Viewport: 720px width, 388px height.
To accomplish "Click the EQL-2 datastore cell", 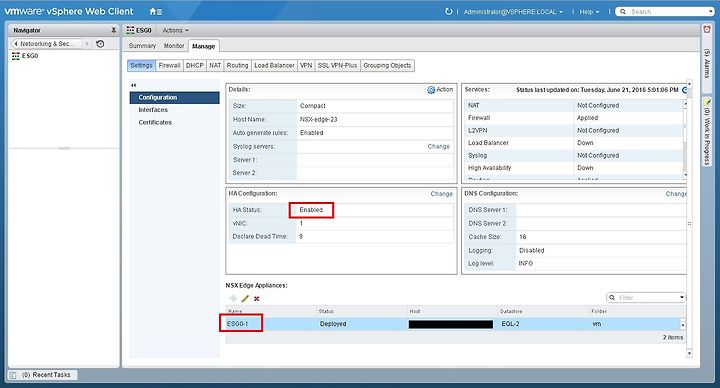I will 510,324.
